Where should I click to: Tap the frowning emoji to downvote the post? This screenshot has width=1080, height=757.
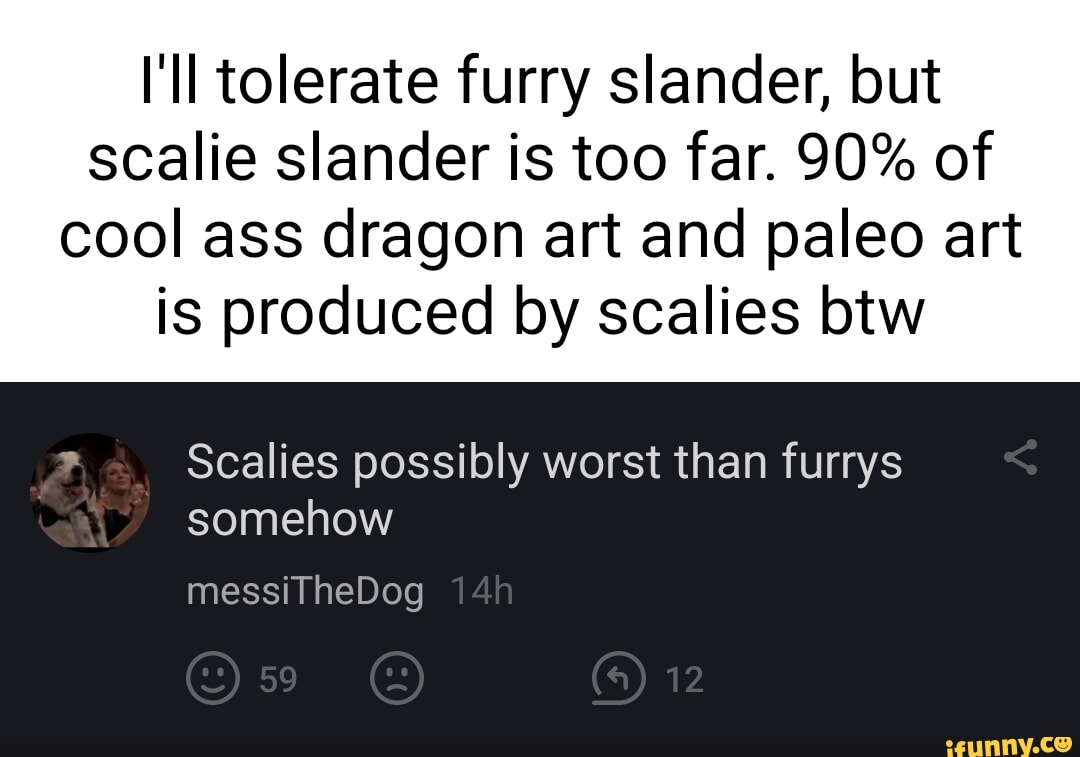click(x=397, y=677)
